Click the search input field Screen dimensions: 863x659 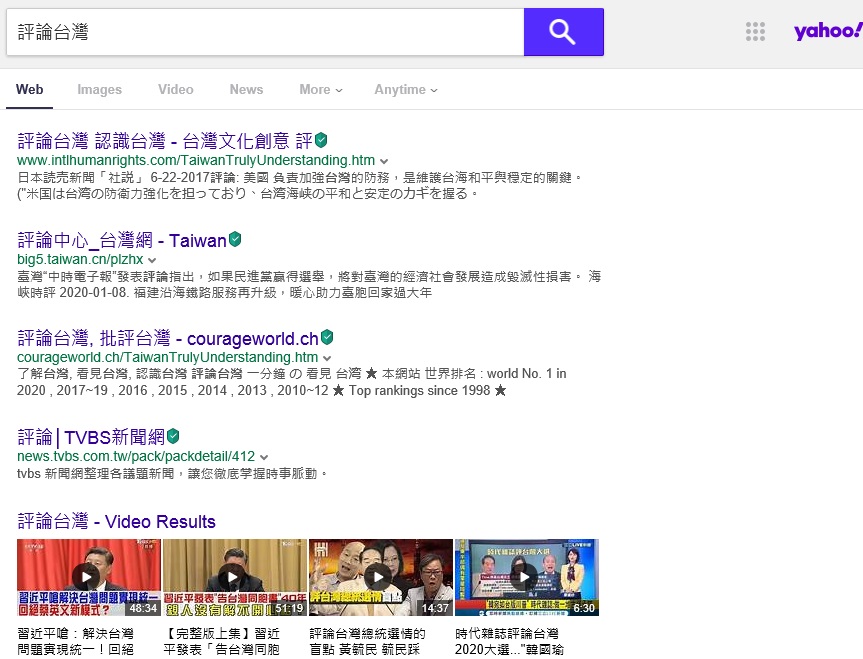click(265, 32)
